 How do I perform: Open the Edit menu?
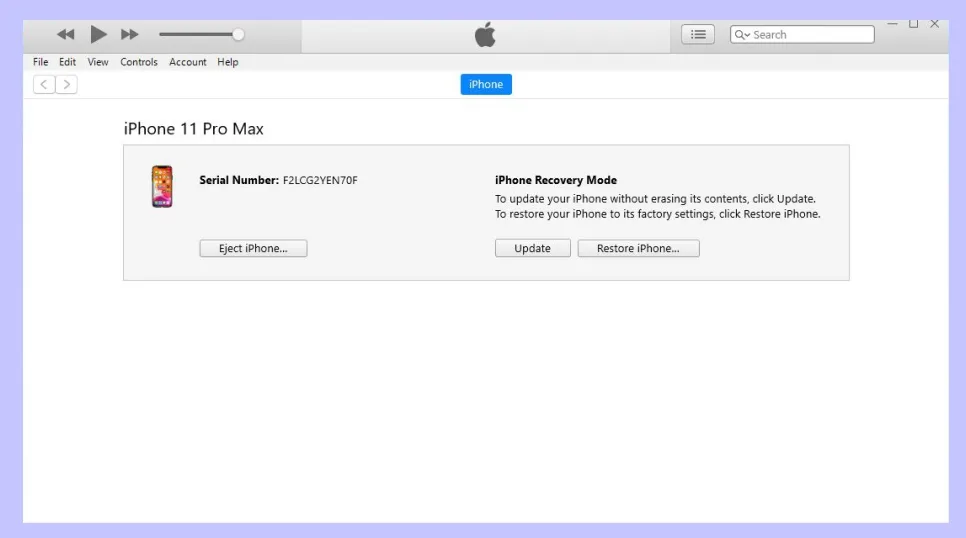tap(67, 62)
